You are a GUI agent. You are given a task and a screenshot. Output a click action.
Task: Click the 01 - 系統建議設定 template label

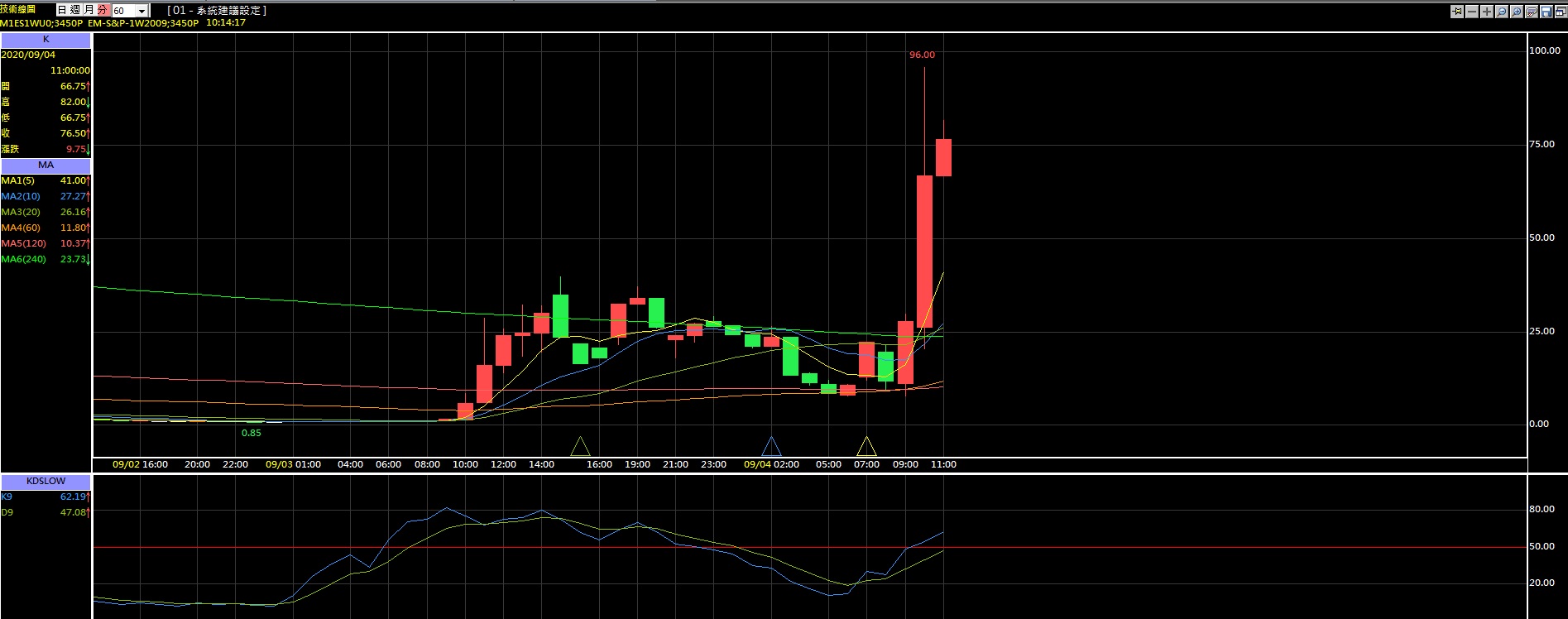pos(217,11)
